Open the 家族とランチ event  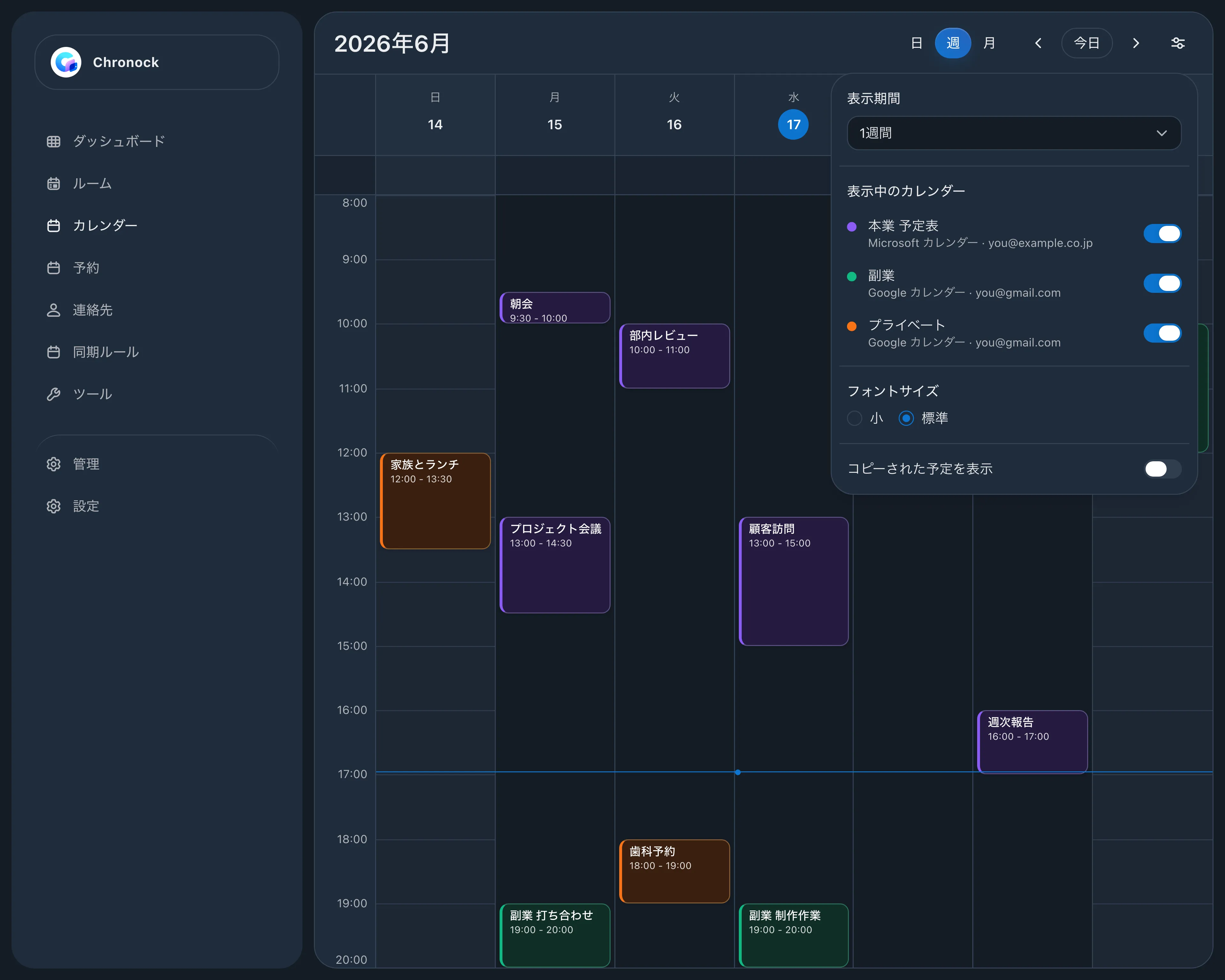tap(435, 501)
